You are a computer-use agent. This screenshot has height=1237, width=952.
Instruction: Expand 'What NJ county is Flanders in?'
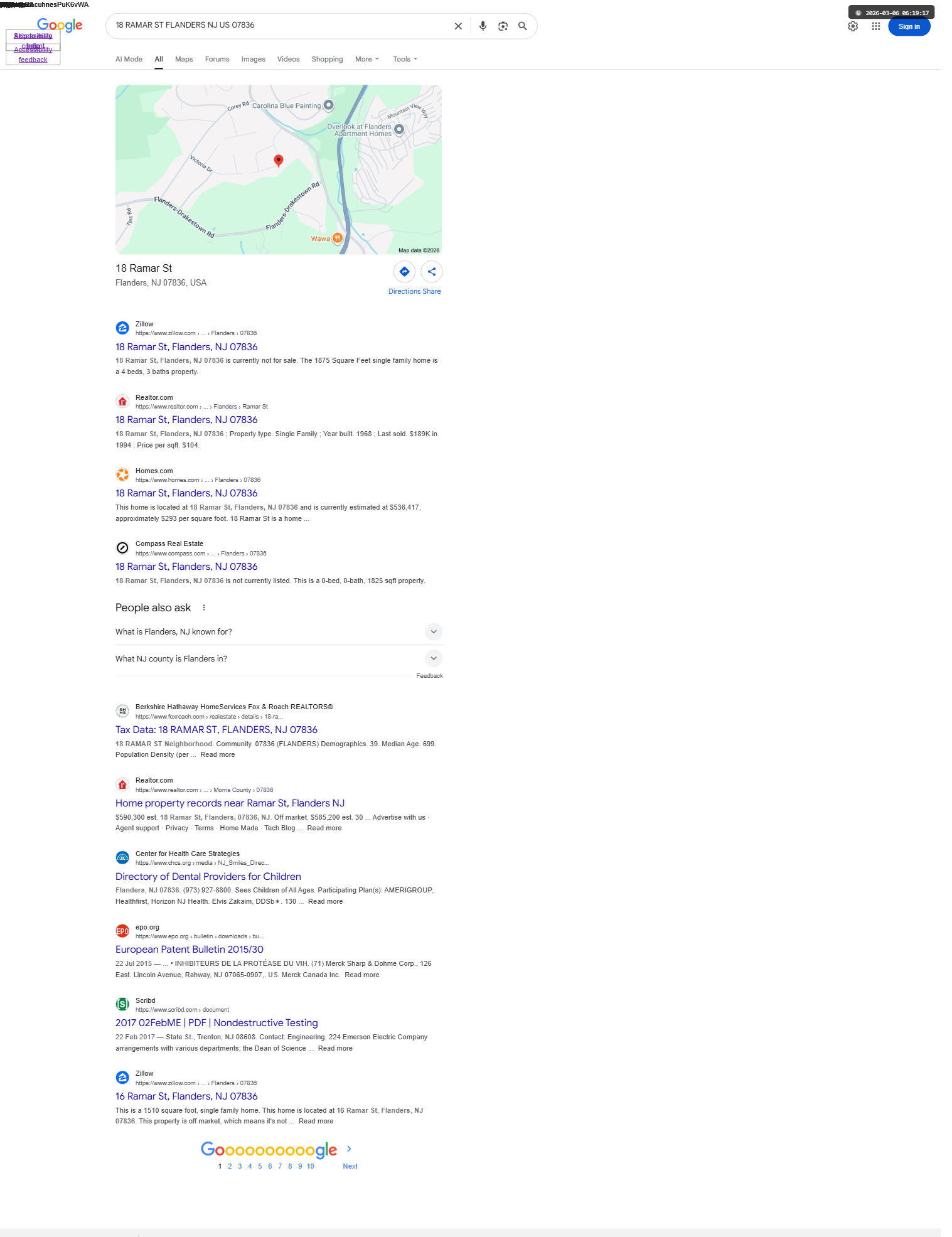[279, 658]
